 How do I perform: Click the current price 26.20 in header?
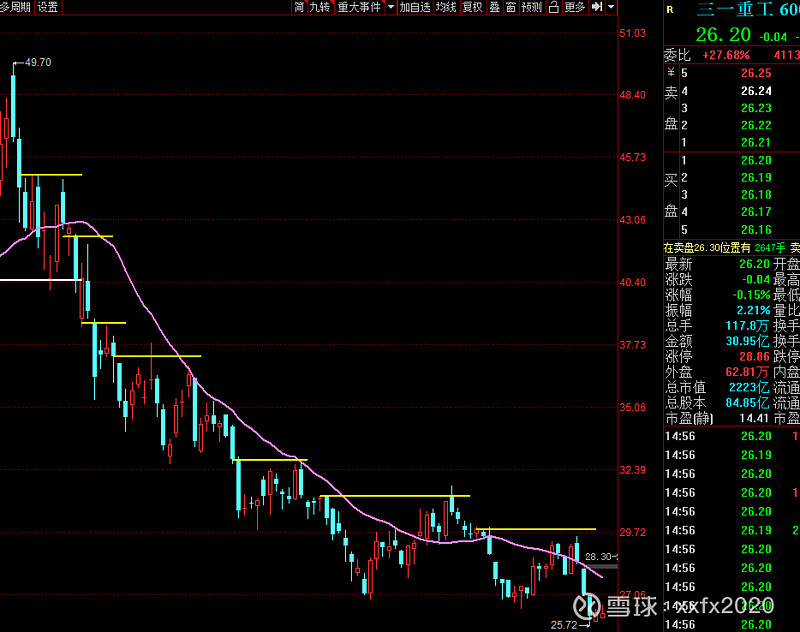(723, 35)
